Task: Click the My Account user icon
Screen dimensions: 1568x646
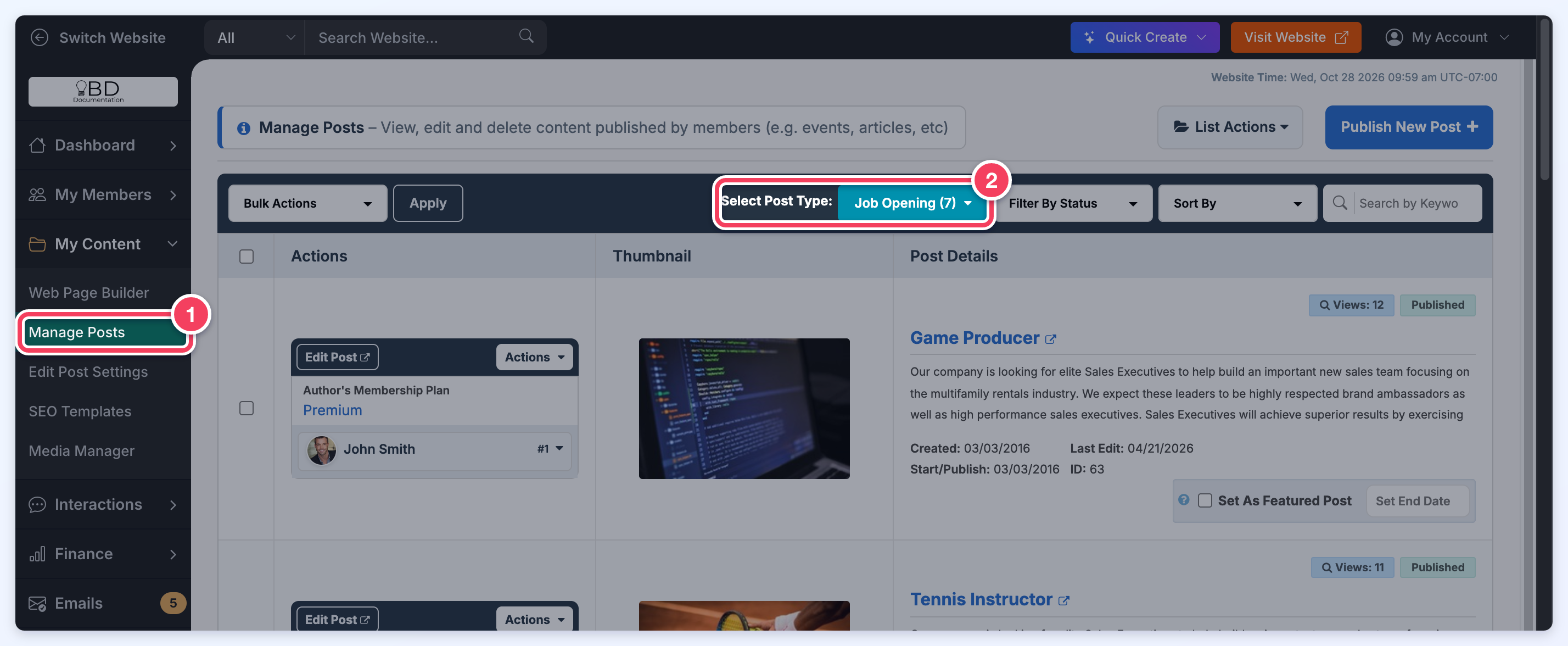Action: click(1393, 37)
